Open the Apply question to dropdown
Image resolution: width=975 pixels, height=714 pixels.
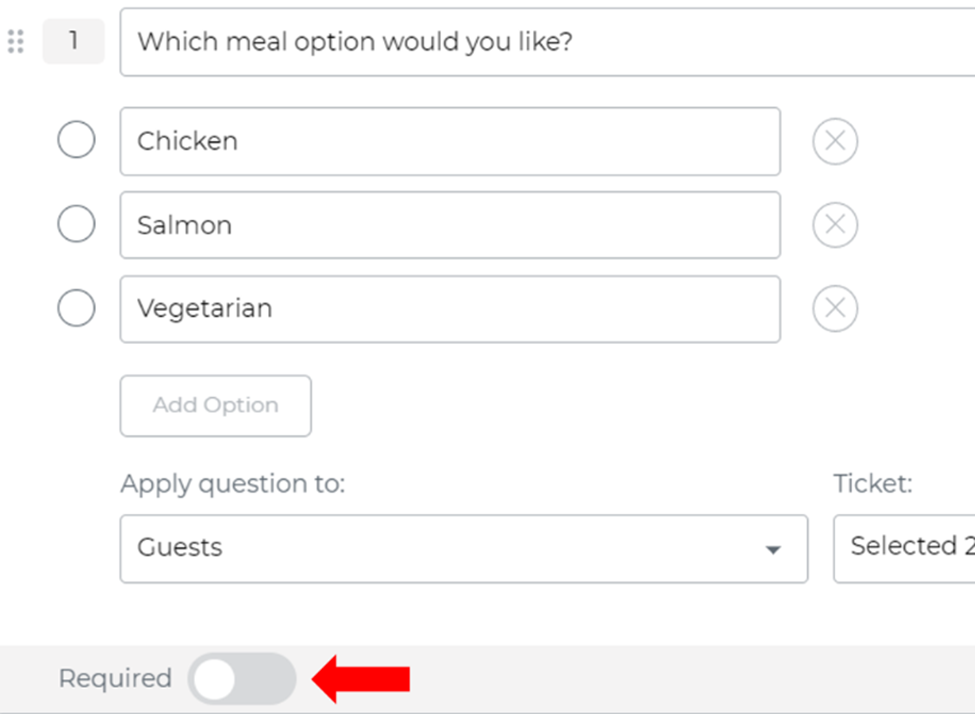(463, 549)
